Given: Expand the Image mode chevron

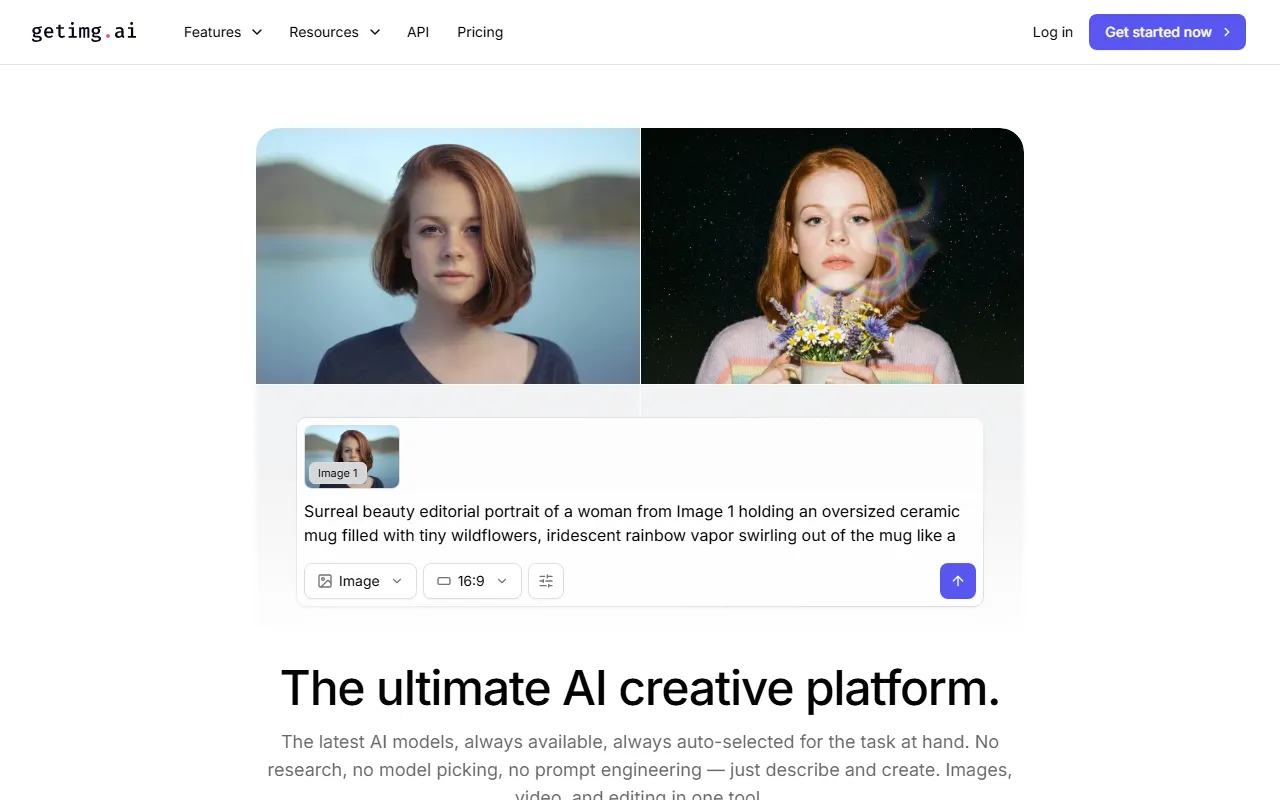Looking at the screenshot, I should tap(397, 581).
